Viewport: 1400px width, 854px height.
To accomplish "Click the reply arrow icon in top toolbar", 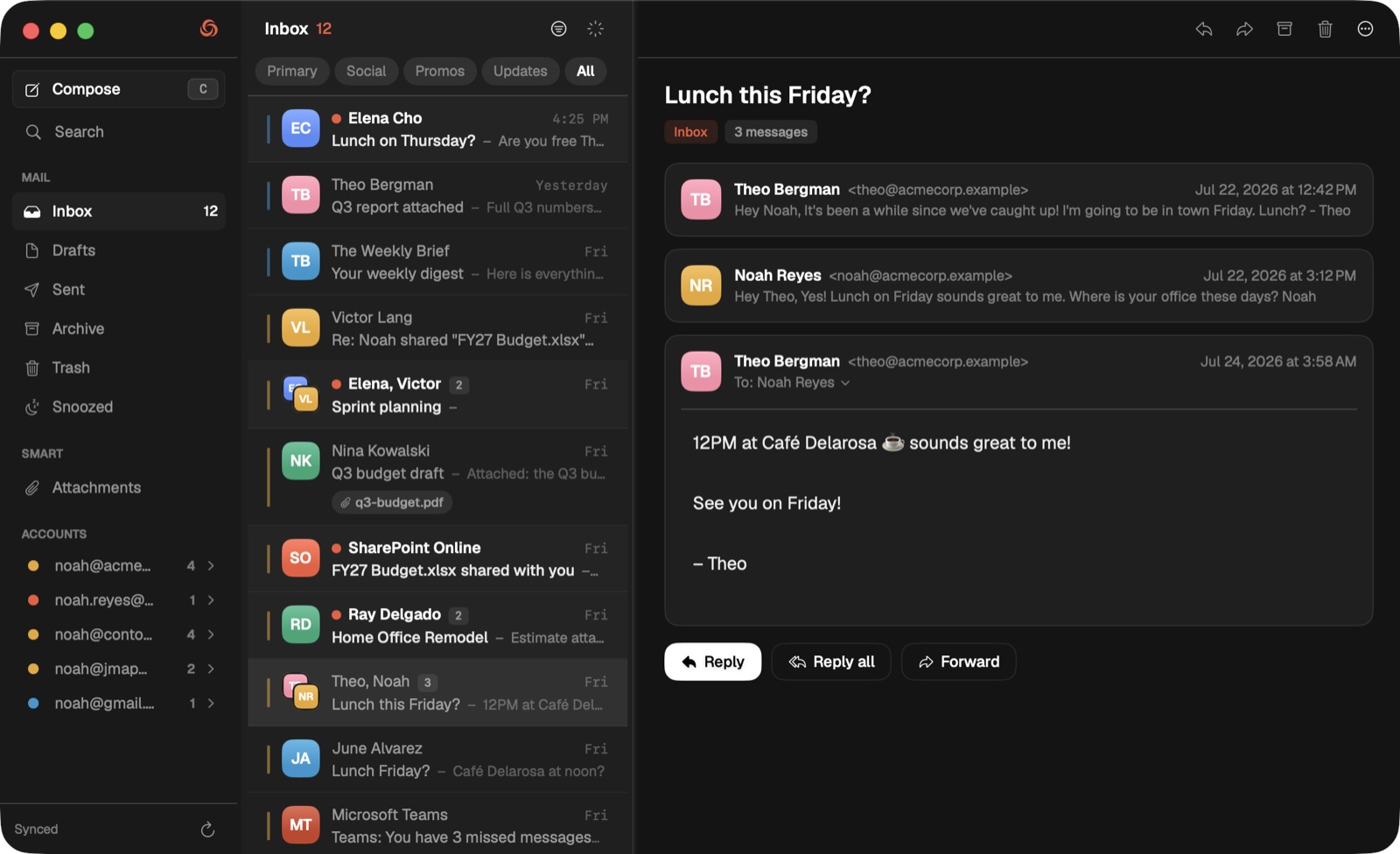I will pos(1204,29).
